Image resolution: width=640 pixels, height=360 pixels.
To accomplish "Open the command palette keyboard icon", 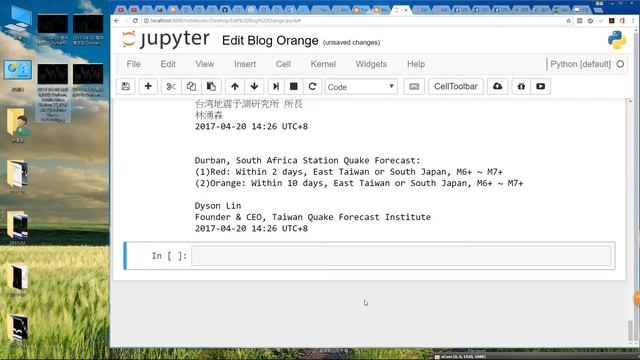I will click(414, 87).
